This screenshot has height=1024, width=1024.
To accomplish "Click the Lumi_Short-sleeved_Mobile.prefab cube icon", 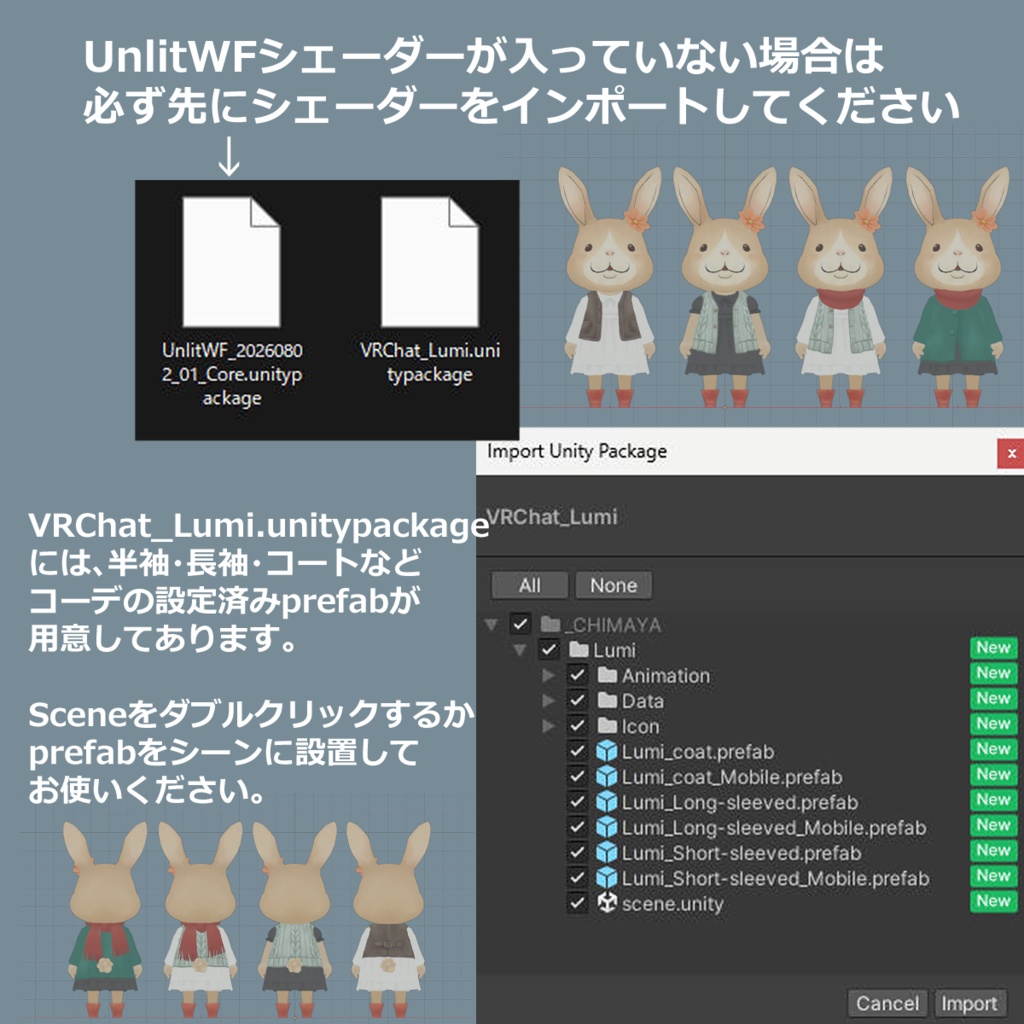I will click(607, 878).
